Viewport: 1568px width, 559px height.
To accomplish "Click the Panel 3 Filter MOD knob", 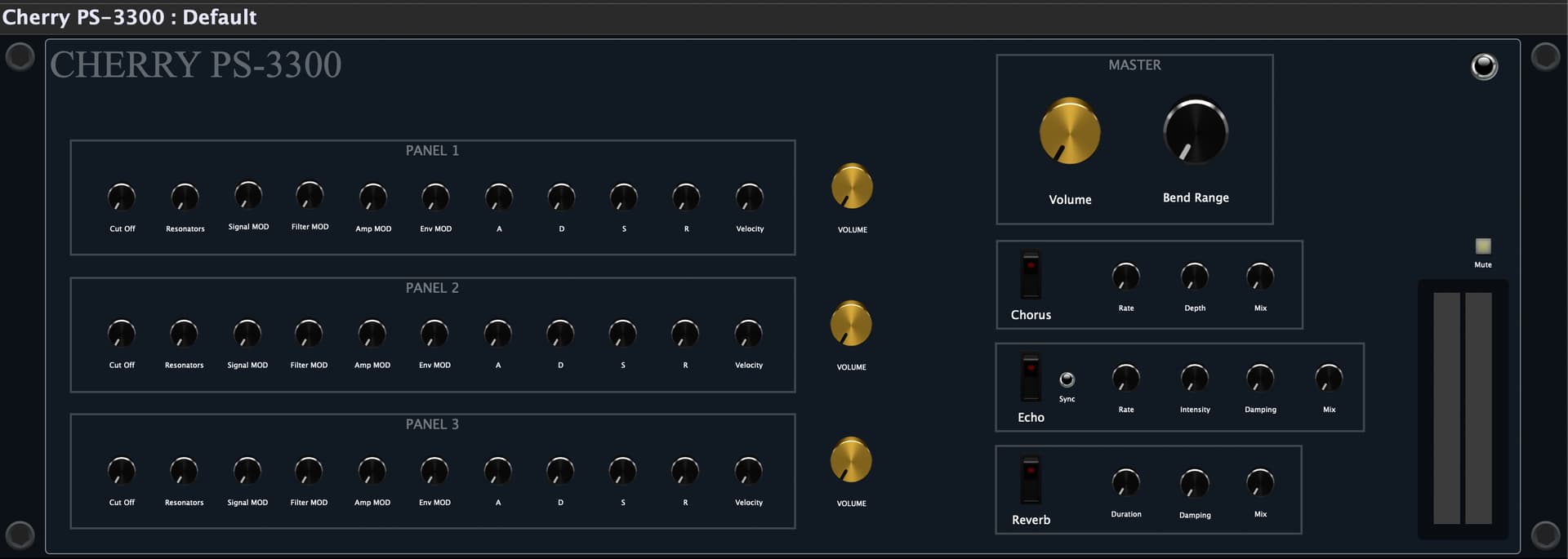I will pyautogui.click(x=309, y=470).
